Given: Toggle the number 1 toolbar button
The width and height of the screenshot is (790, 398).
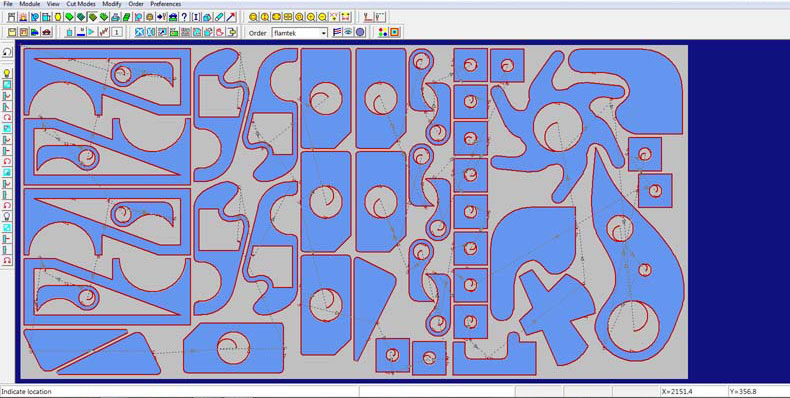Looking at the screenshot, I should (117, 32).
